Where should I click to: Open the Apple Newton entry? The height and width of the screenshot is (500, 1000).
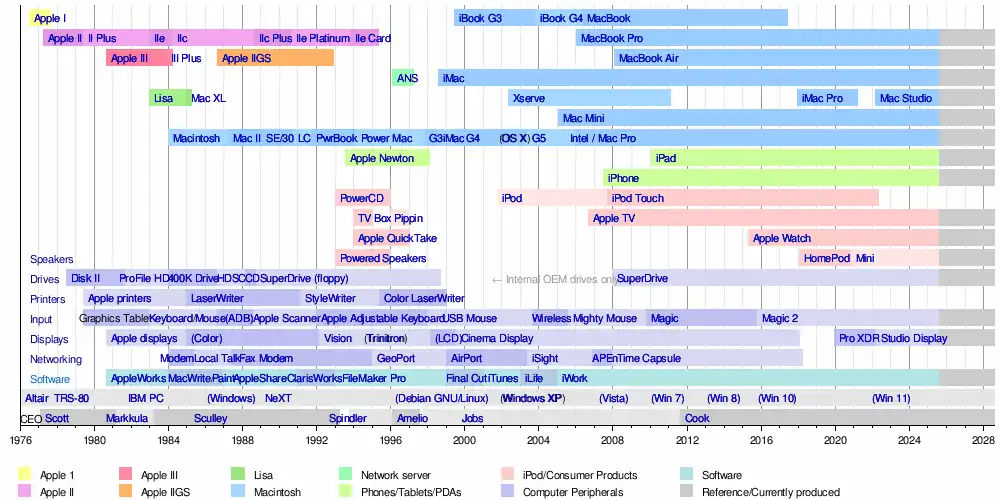pyautogui.click(x=382, y=158)
